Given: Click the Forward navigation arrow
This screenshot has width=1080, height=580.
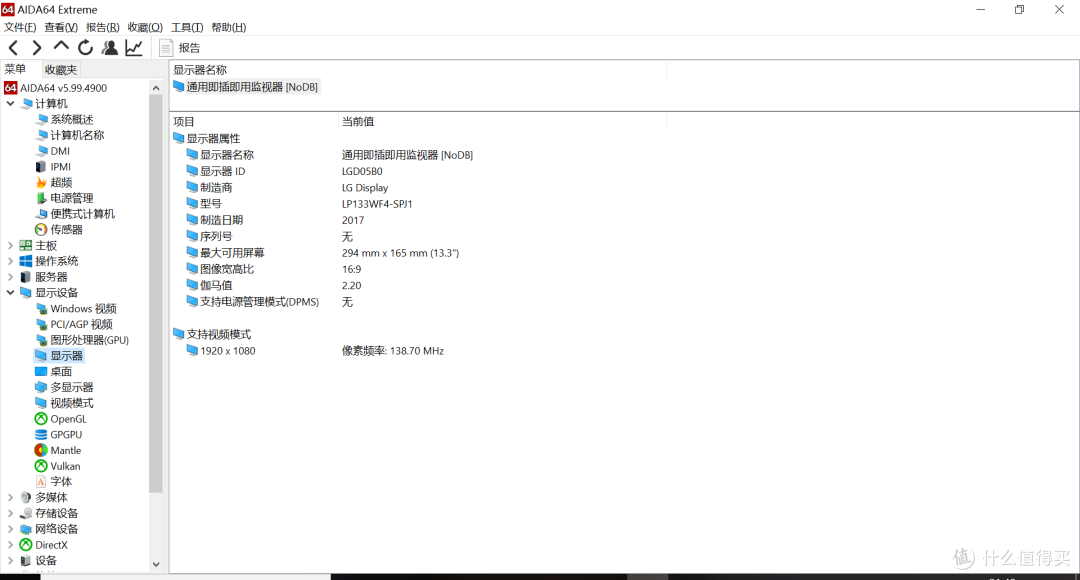Looking at the screenshot, I should [x=37, y=48].
